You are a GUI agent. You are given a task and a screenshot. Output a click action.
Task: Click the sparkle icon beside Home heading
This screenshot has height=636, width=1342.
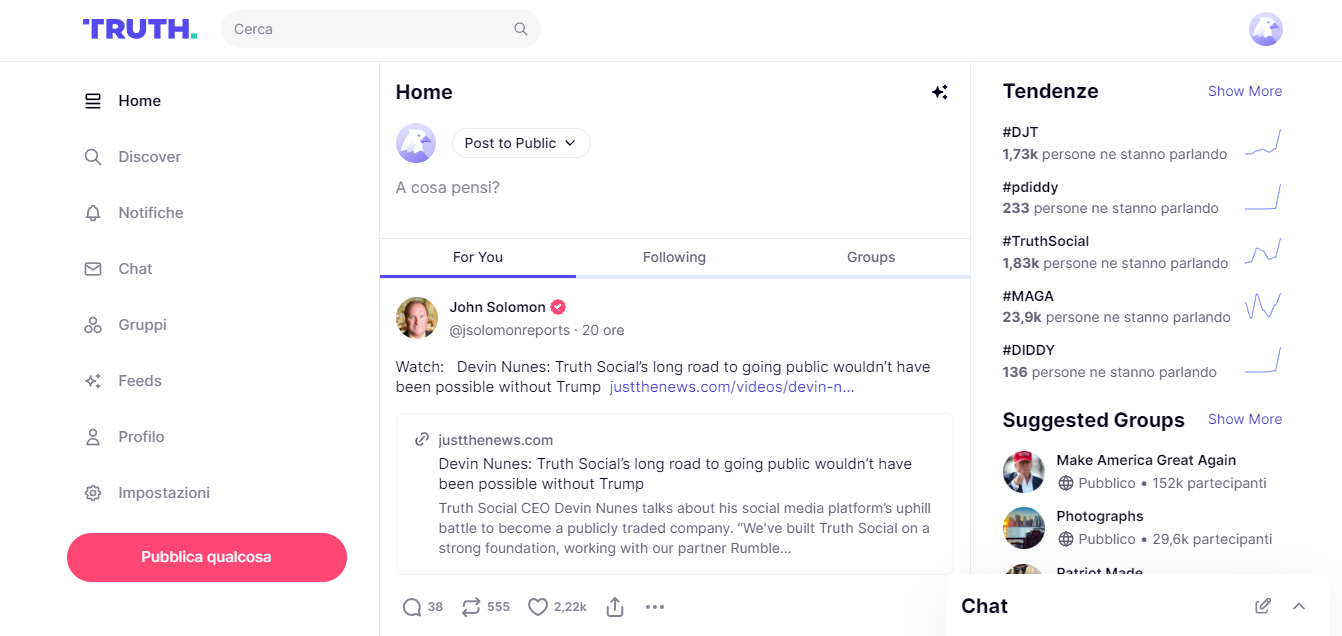coord(939,92)
